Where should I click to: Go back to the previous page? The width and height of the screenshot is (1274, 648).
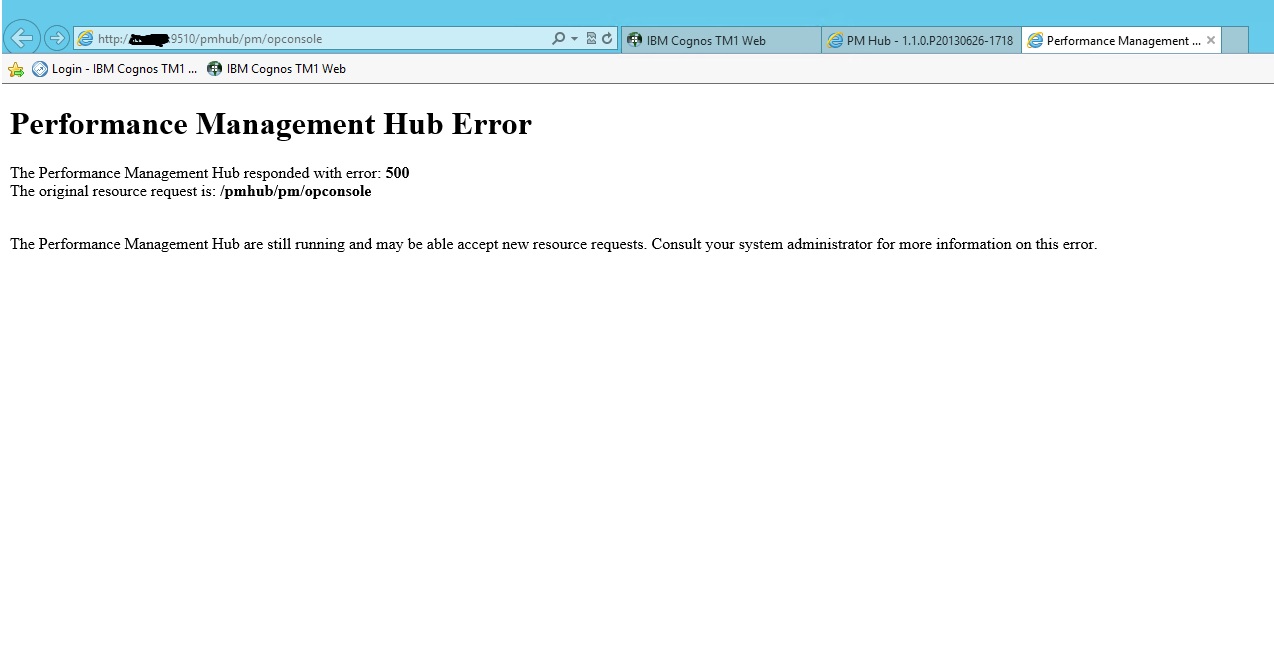22,38
